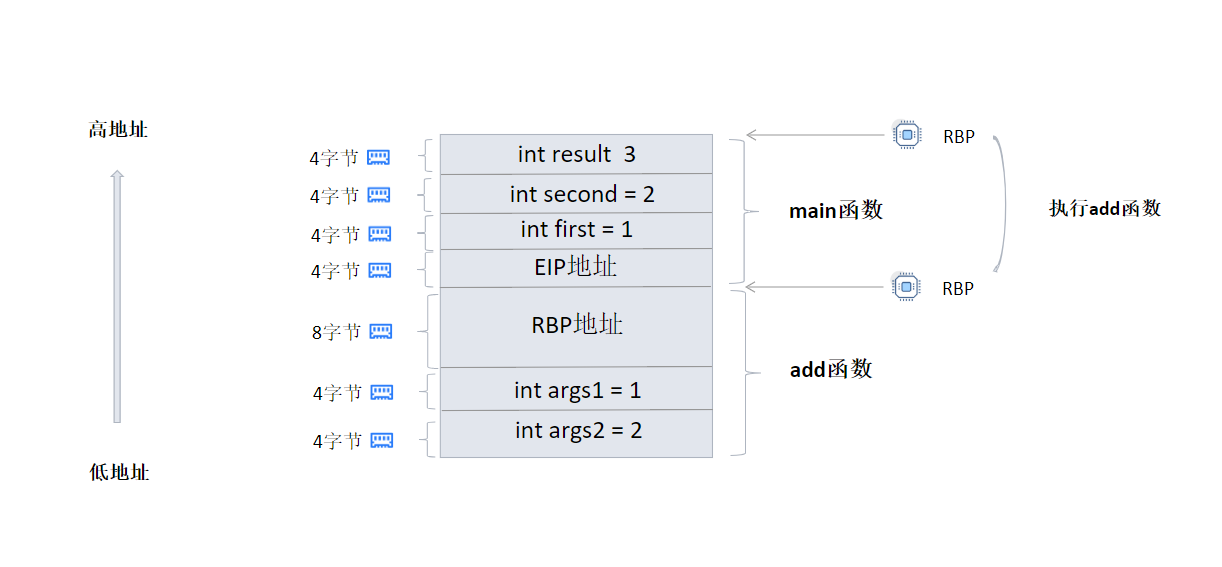
Task: Click the memory icon beside int result
Action: pos(378,157)
